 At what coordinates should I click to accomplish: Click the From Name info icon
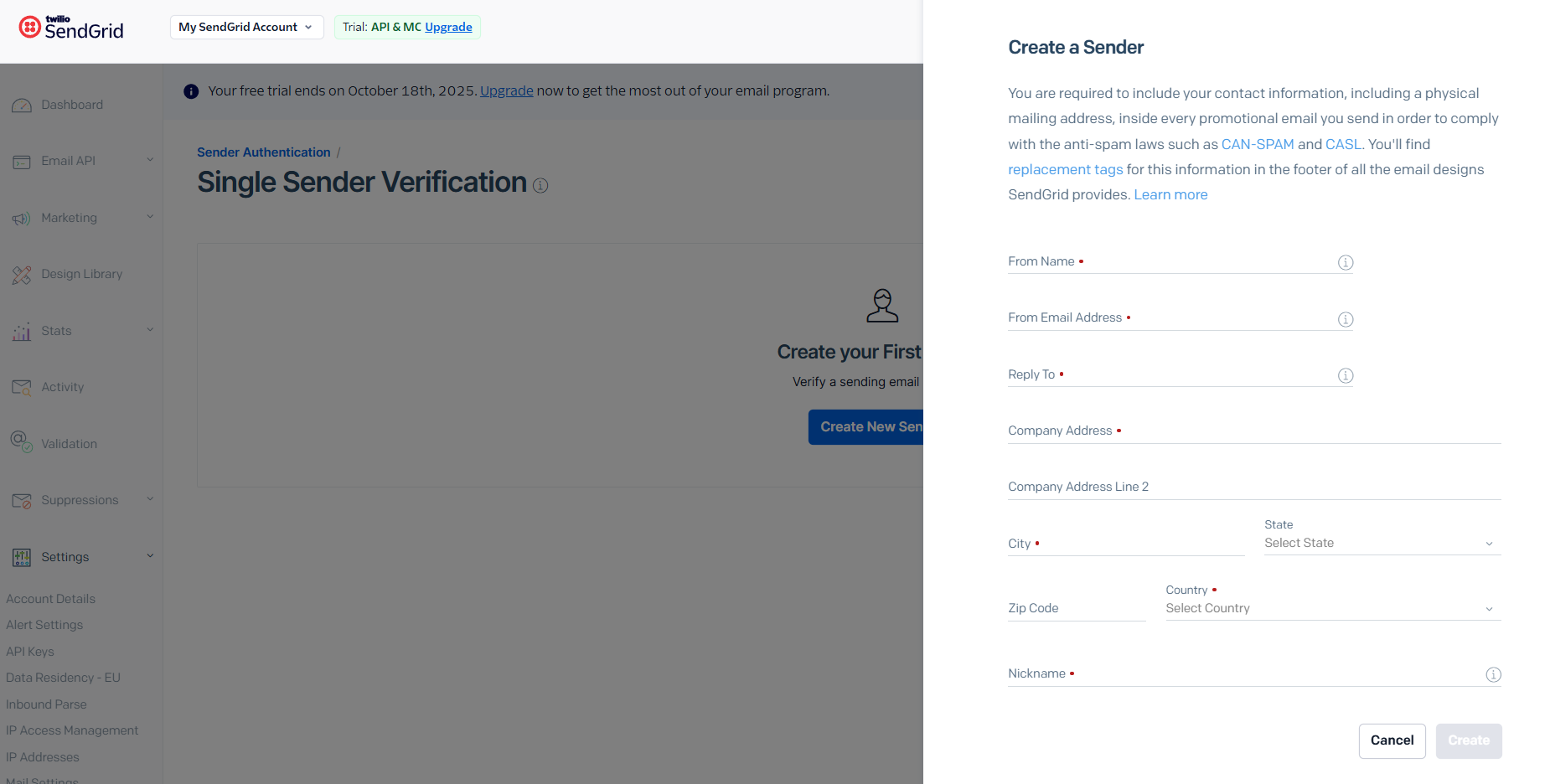(x=1346, y=263)
